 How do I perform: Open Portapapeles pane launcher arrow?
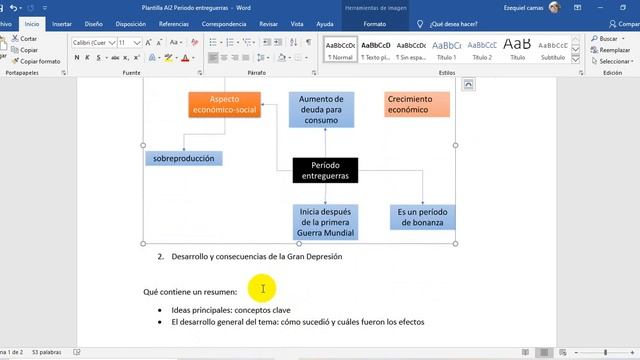click(64, 73)
